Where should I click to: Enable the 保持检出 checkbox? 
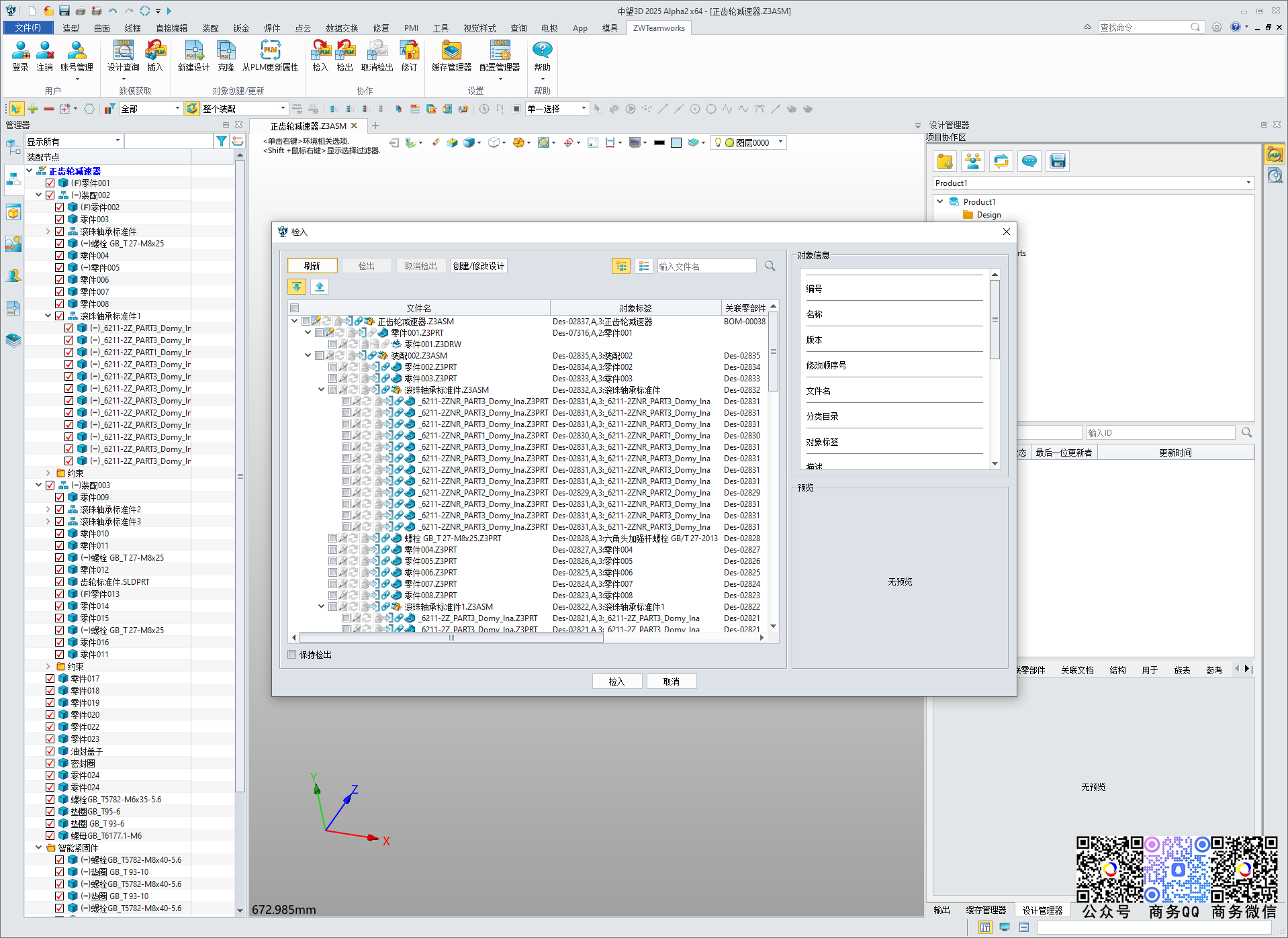(292, 655)
